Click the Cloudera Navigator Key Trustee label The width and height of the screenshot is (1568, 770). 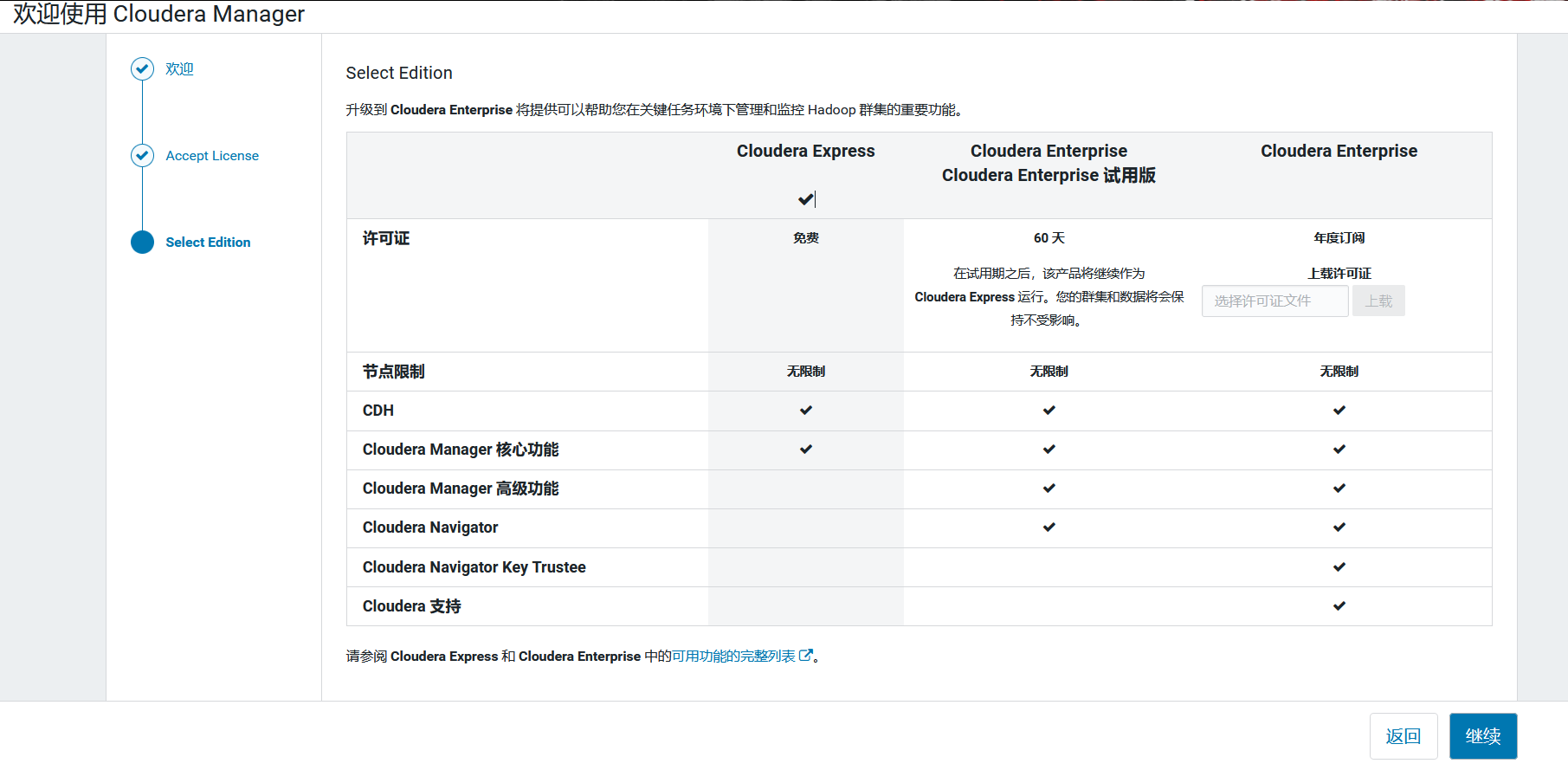tap(474, 567)
